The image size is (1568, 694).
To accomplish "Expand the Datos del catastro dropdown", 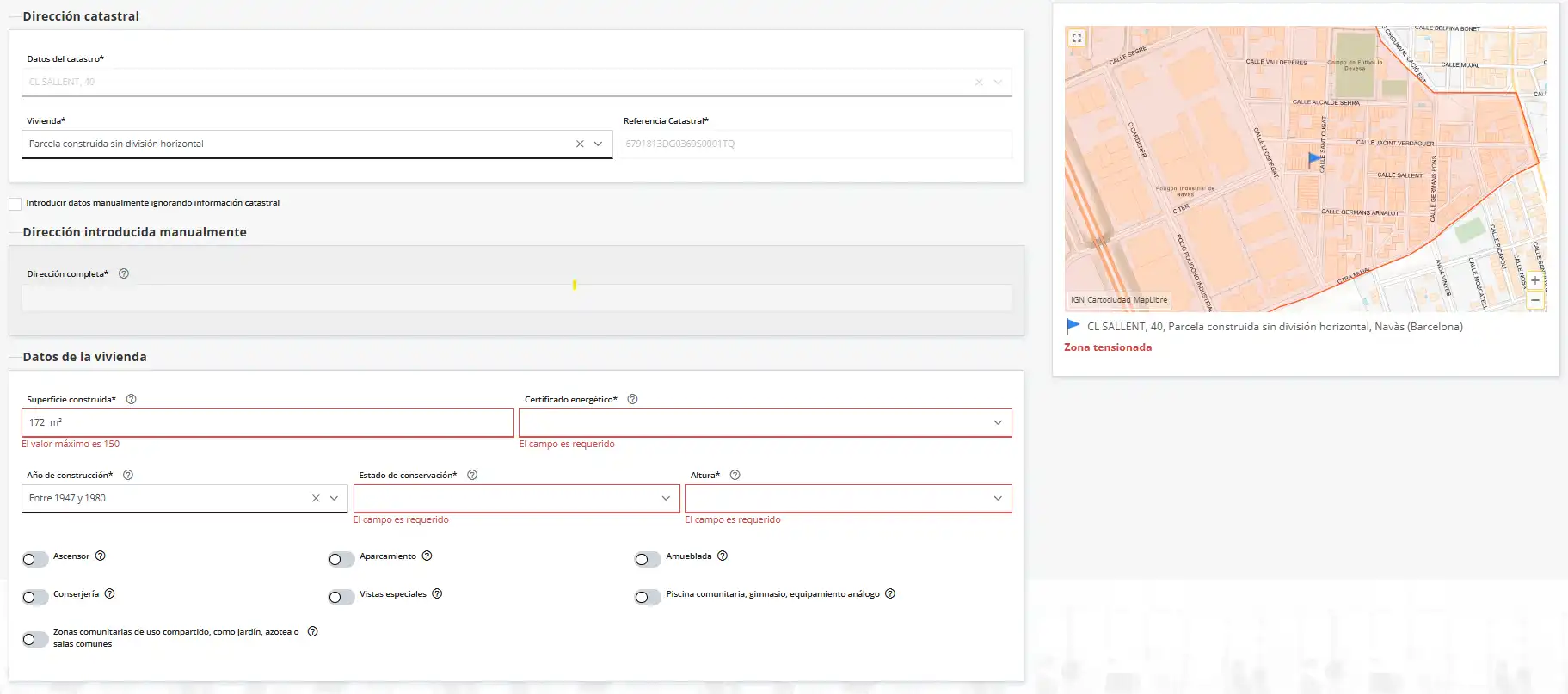I will pos(999,83).
